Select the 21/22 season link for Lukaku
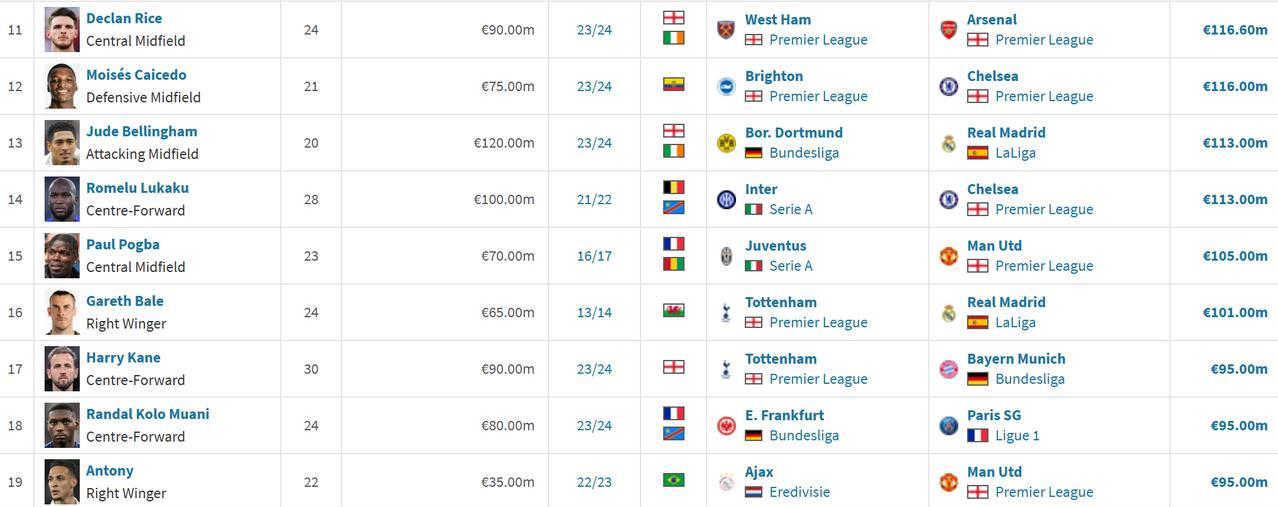The image size is (1278, 507). [594, 199]
